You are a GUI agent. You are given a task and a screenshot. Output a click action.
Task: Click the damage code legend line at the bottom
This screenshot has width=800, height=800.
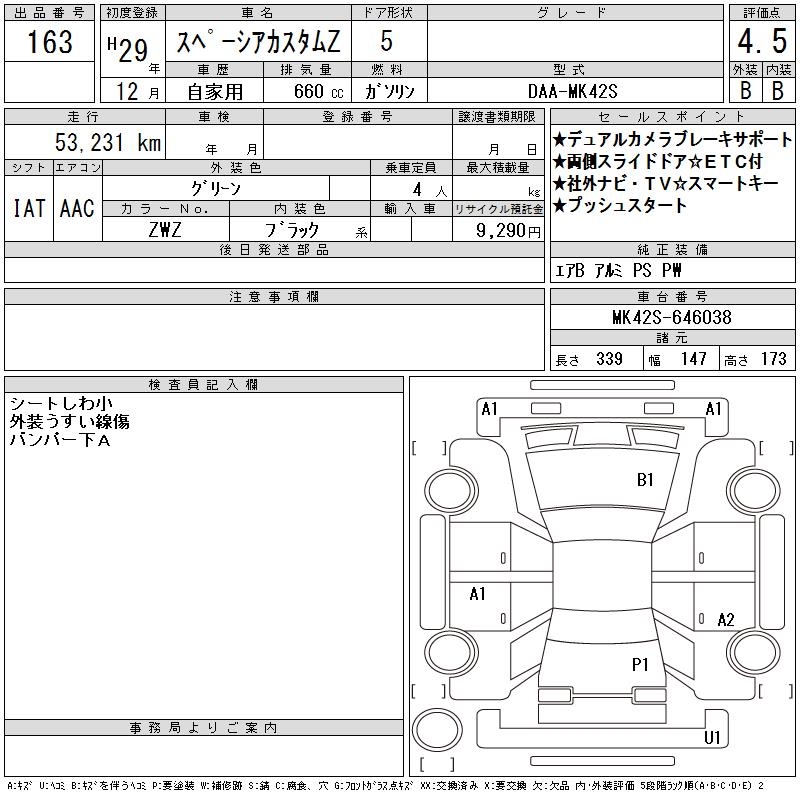point(385,786)
